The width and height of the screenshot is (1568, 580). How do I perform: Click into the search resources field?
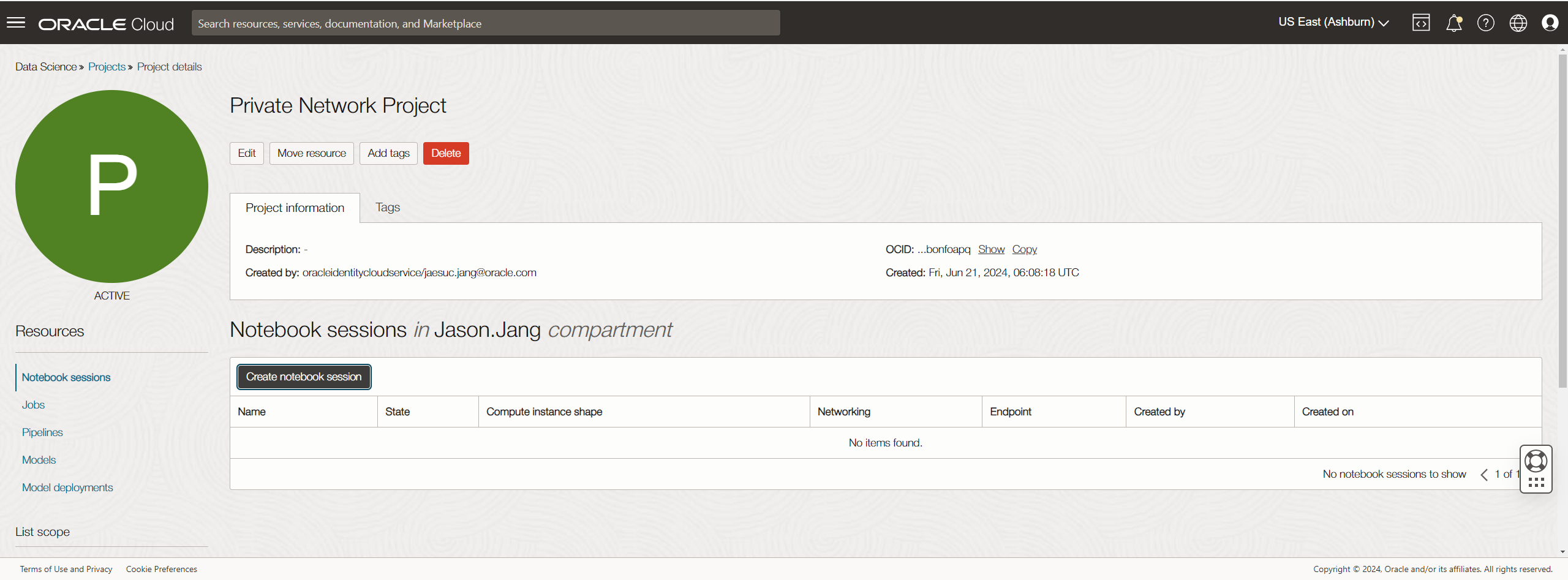(x=486, y=23)
